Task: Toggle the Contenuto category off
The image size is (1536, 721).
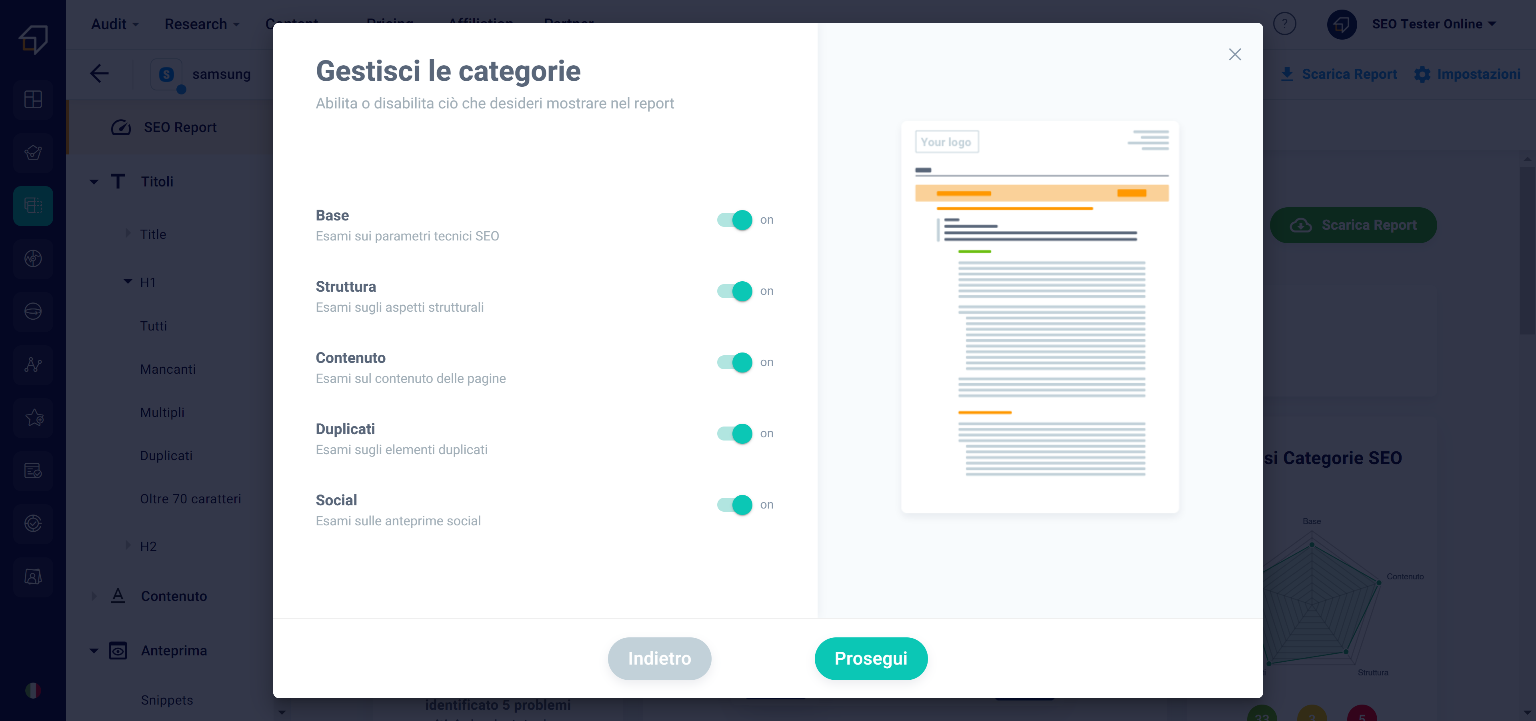Action: tap(735, 362)
